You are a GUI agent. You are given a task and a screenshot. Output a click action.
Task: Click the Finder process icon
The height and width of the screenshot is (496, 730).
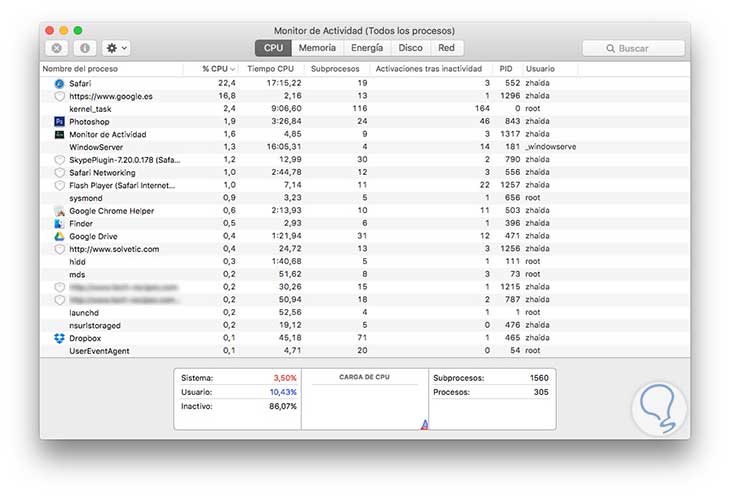coord(60,224)
